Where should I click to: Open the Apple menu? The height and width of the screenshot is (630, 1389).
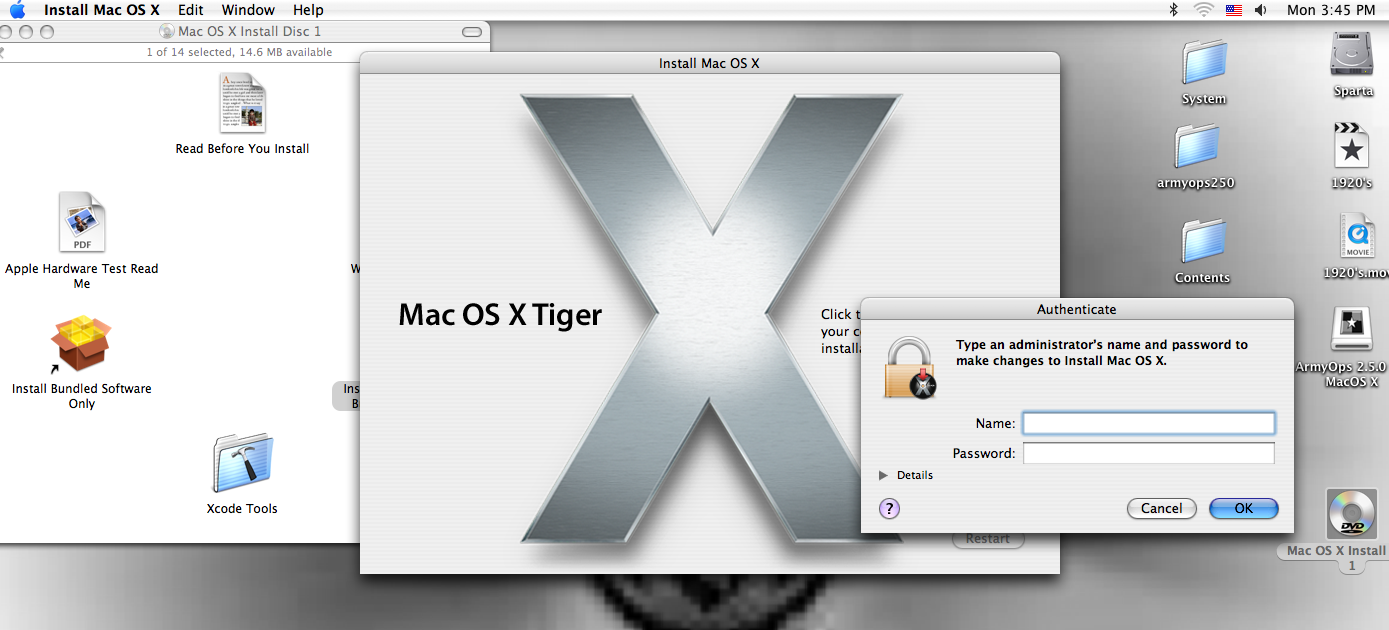click(17, 10)
